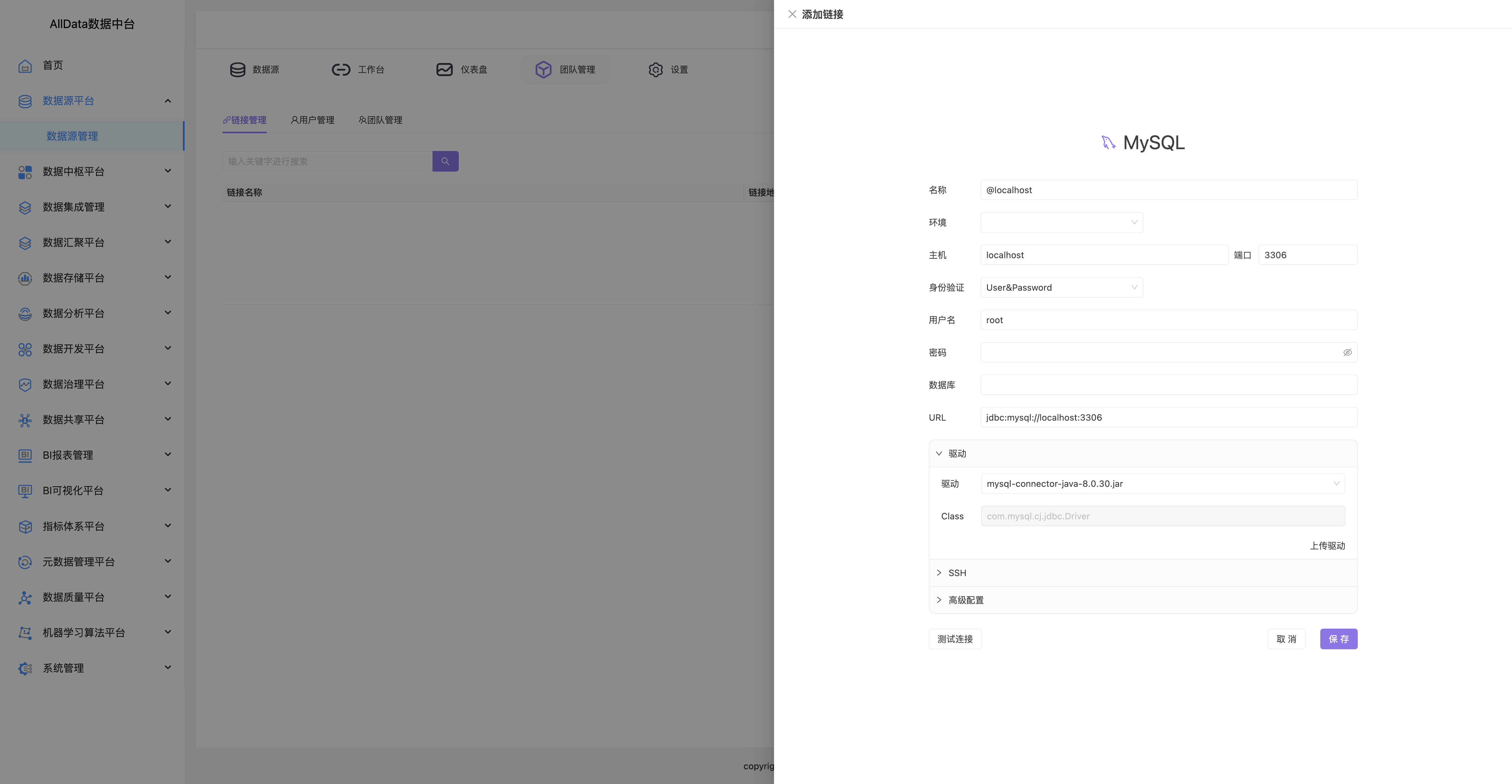Click the 数据共享平台 network icon
This screenshot has height=784, width=1512.
(x=25, y=420)
